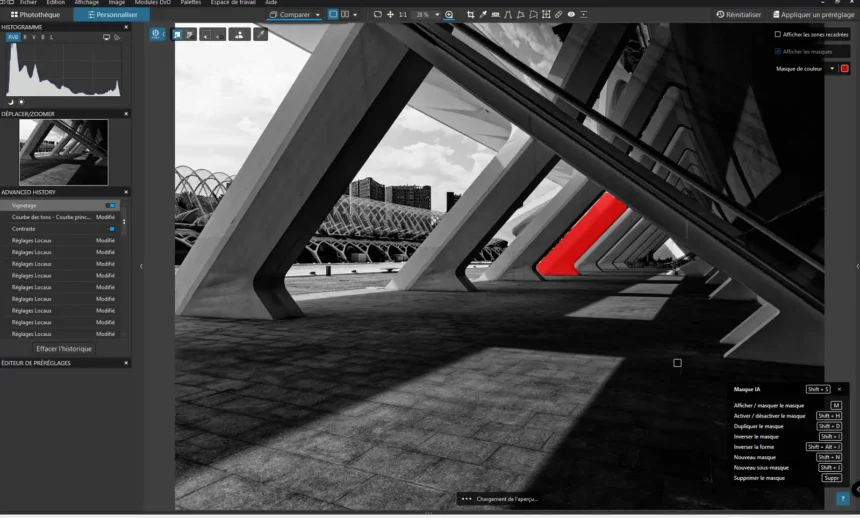Click the red-eye correction eye icon
860x518 pixels.
(x=571, y=15)
